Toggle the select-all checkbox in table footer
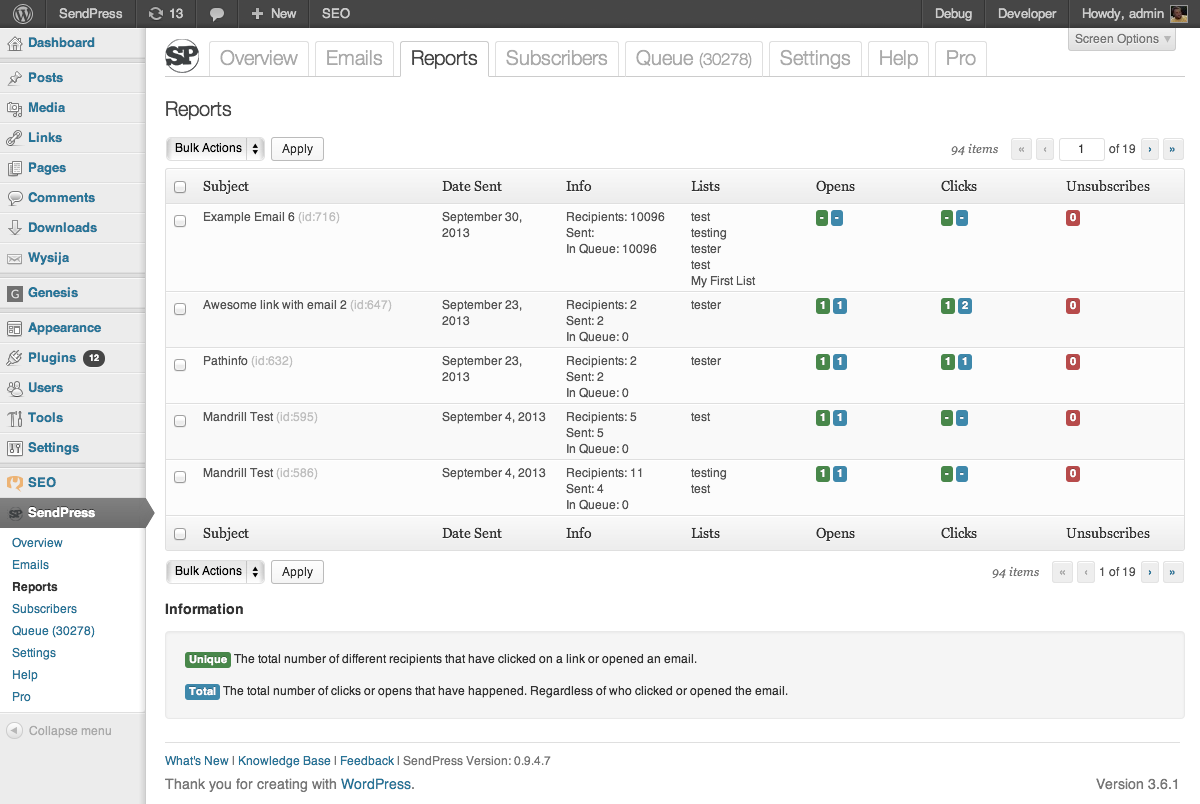This screenshot has height=804, width=1200. 180,534
